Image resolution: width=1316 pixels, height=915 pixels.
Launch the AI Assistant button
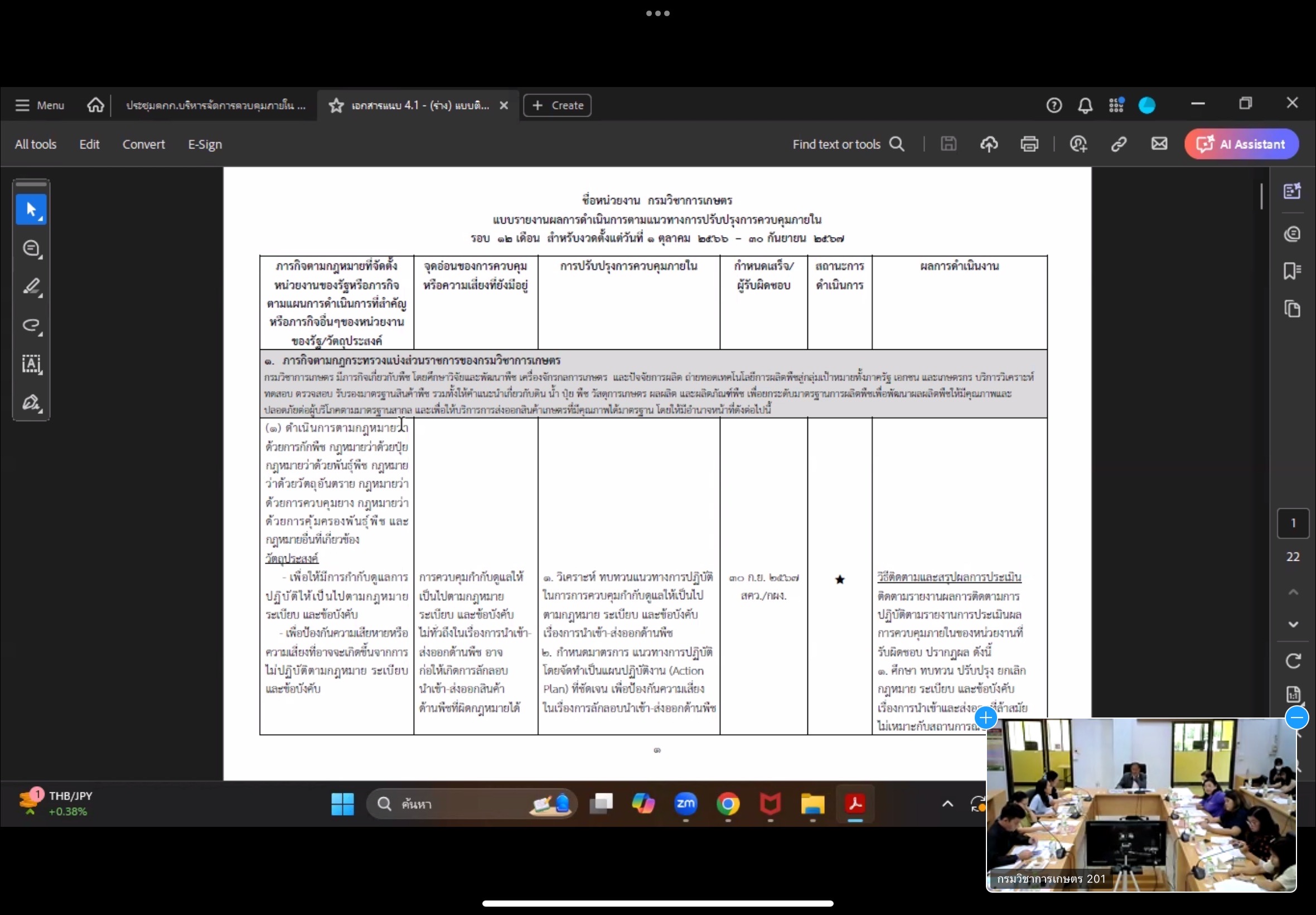pyautogui.click(x=1241, y=144)
